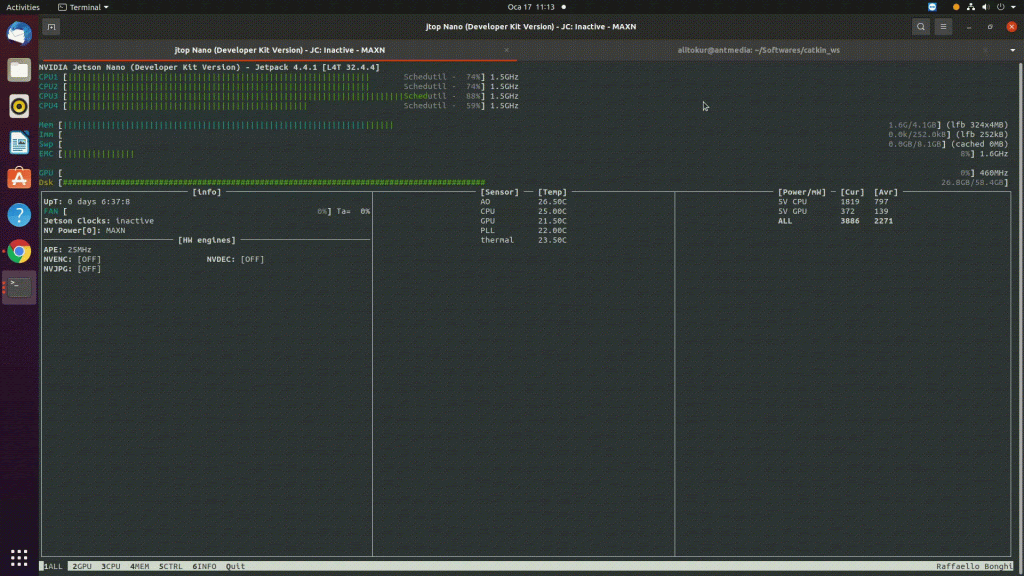Open Activities overview

click(x=23, y=7)
